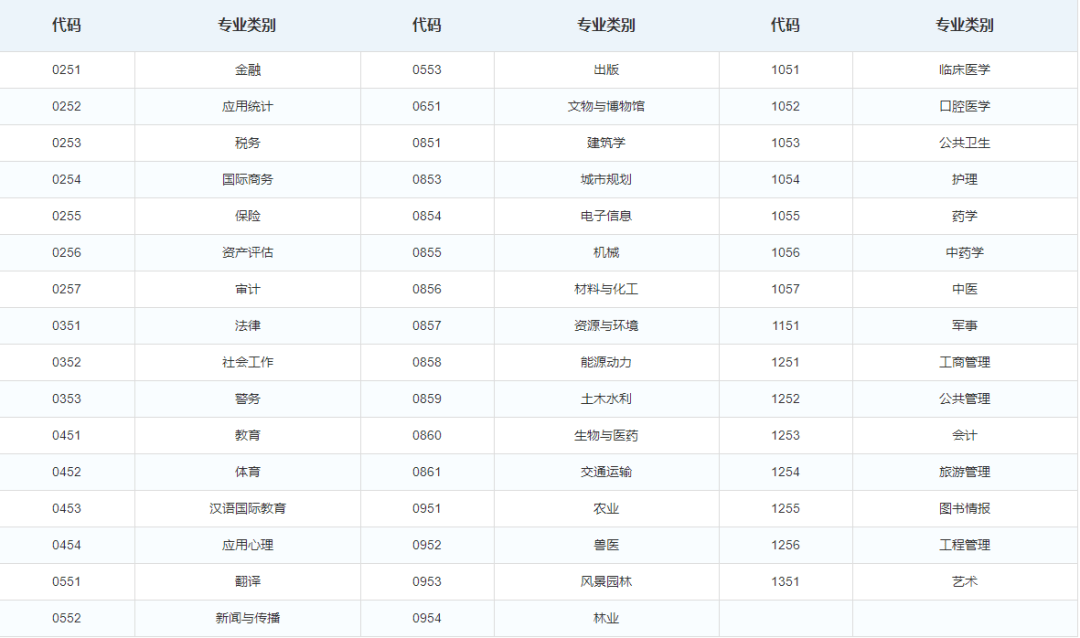Select the 艺术 cell
Viewport: 1080px width, 638px height.
pyautogui.click(x=964, y=581)
